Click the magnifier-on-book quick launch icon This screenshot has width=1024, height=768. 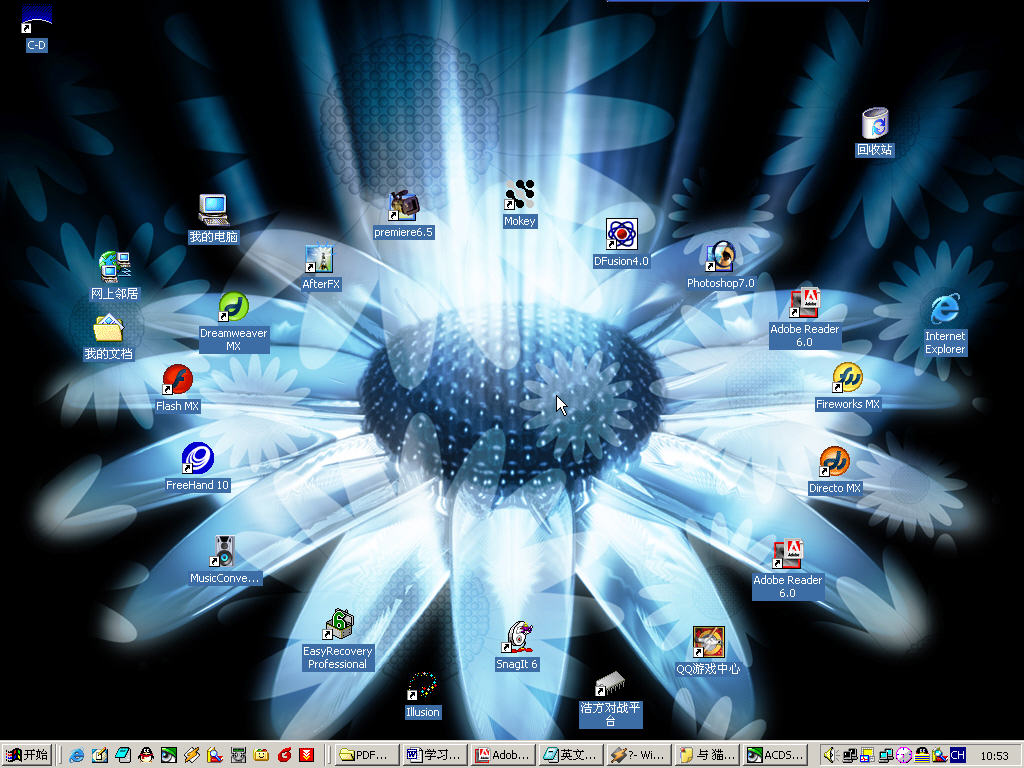[215, 756]
